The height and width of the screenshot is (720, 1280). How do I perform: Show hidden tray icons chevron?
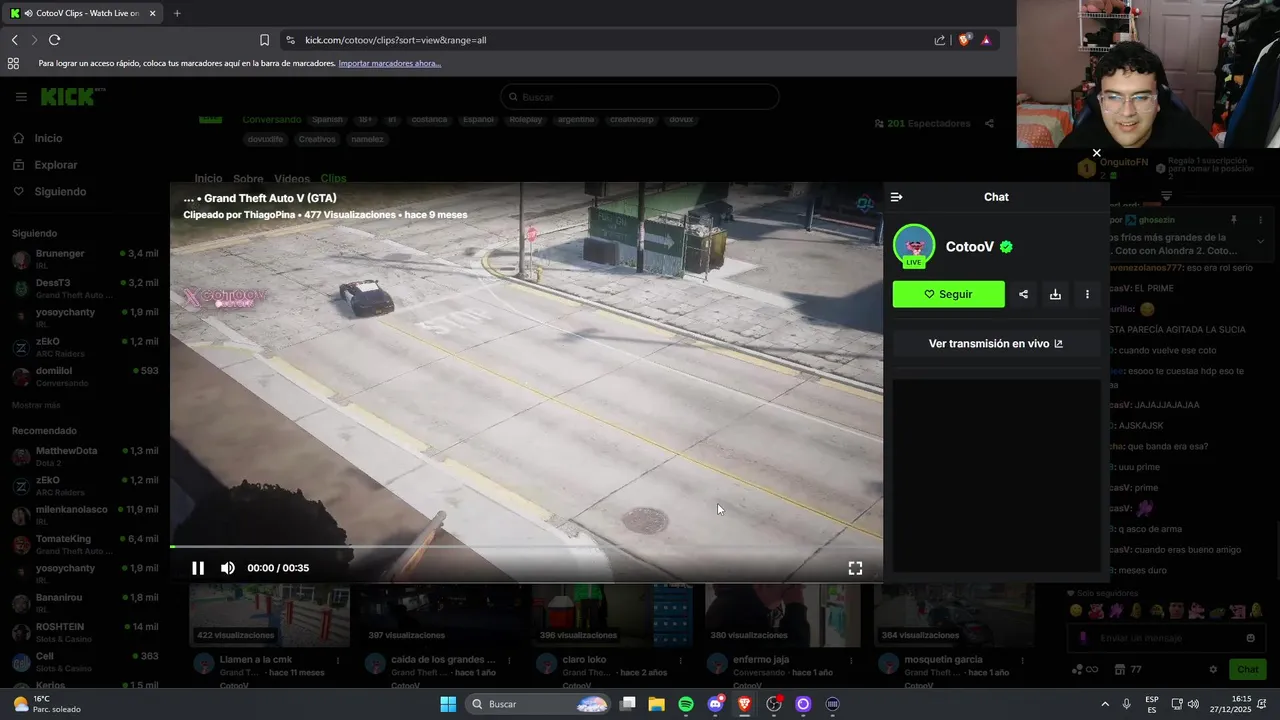coord(1105,704)
